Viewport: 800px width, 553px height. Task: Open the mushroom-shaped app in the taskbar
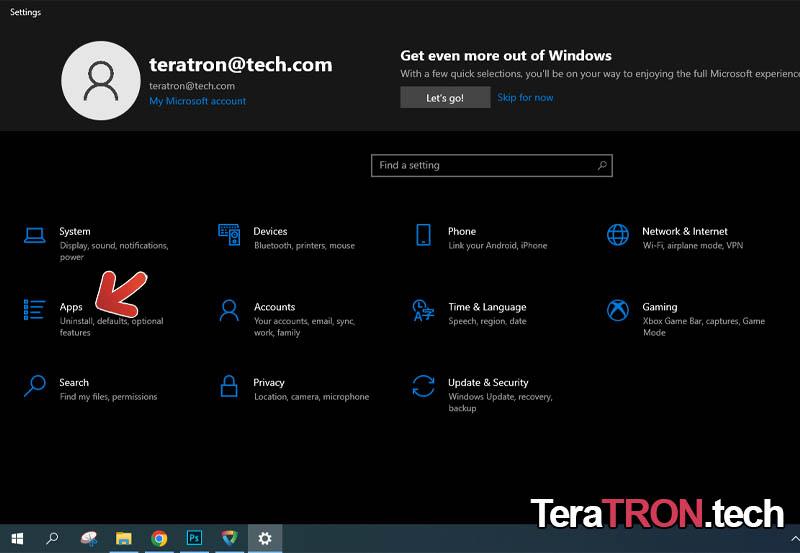point(89,538)
